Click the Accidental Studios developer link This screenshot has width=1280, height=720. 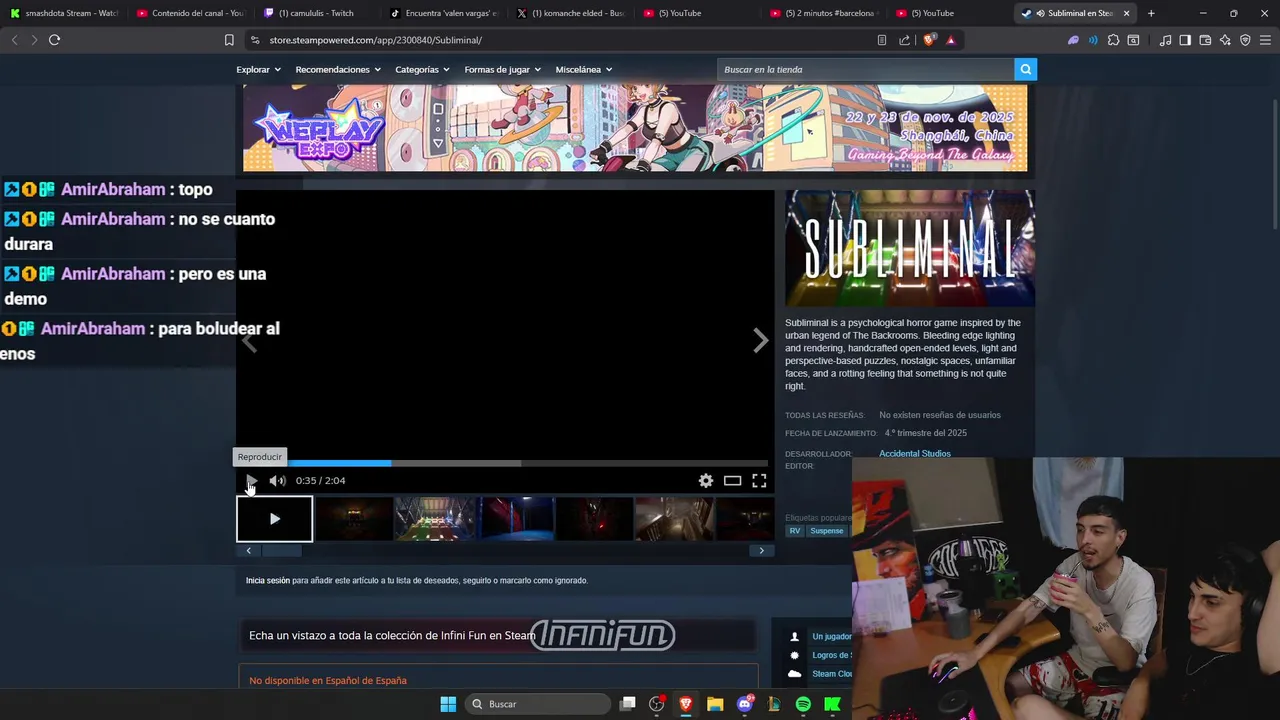(914, 454)
